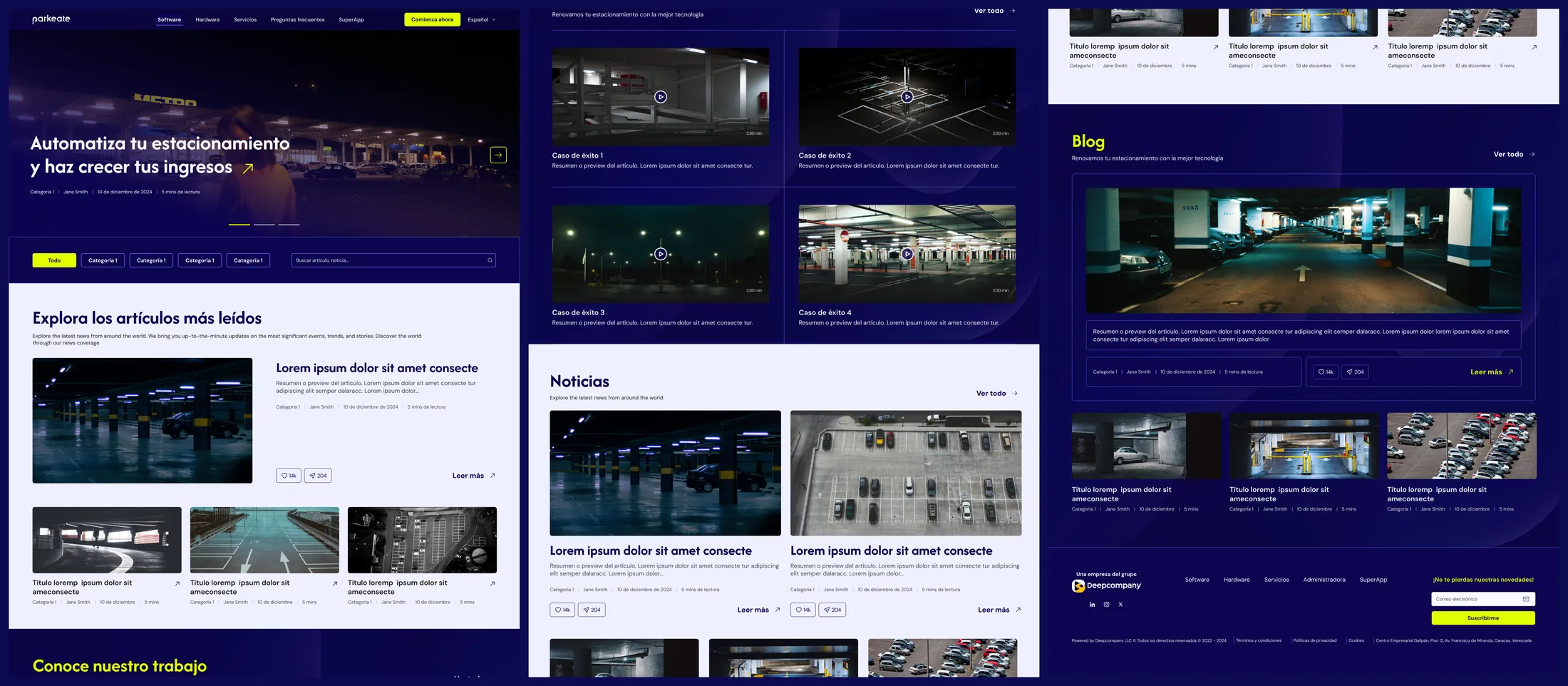Open the aerial parking lot image in Noticias
This screenshot has width=1568, height=686.
click(x=906, y=473)
